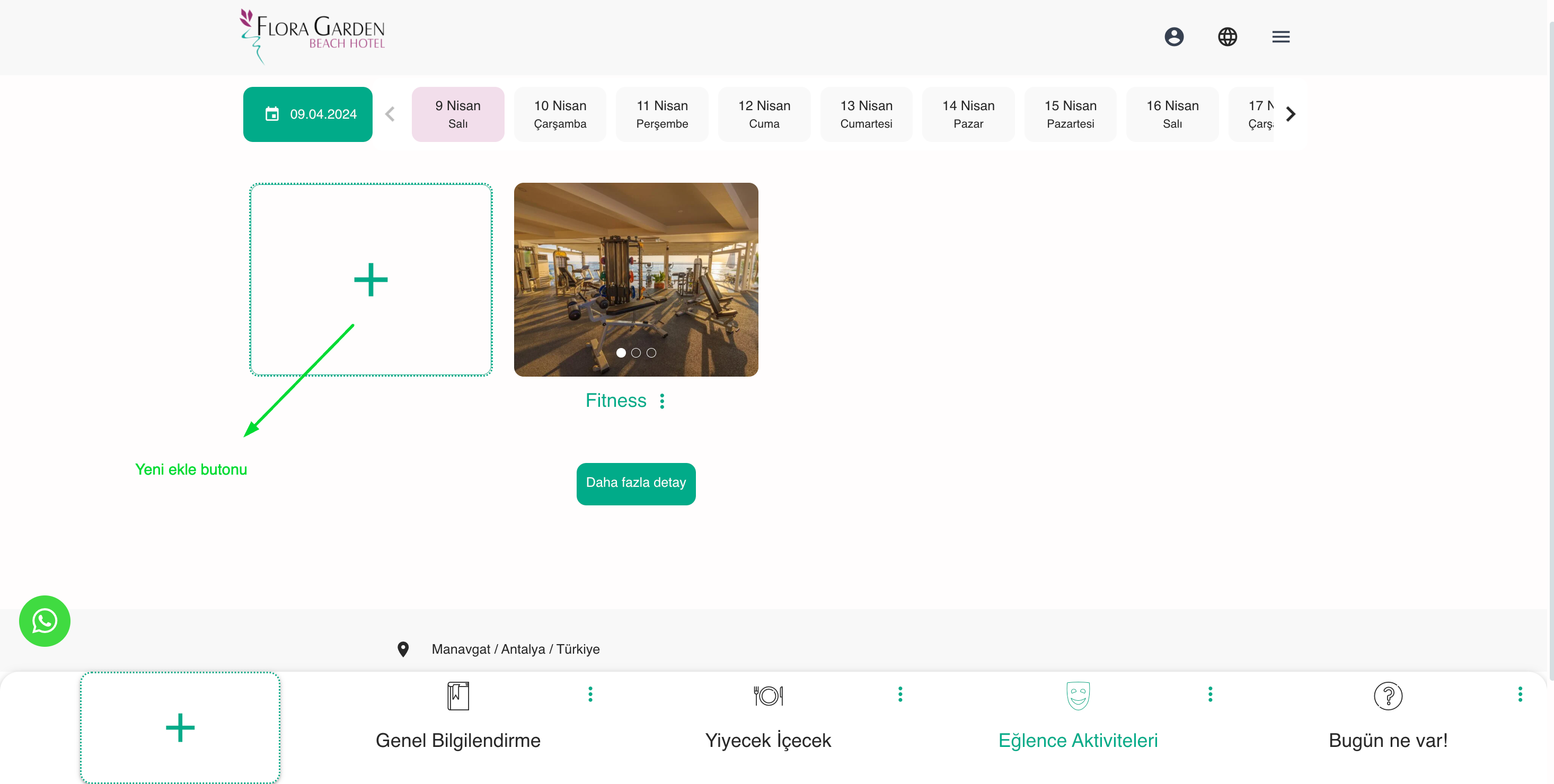The image size is (1554, 784).
Task: Select the 10 Nisan Çarşamba date tab
Action: (560, 114)
